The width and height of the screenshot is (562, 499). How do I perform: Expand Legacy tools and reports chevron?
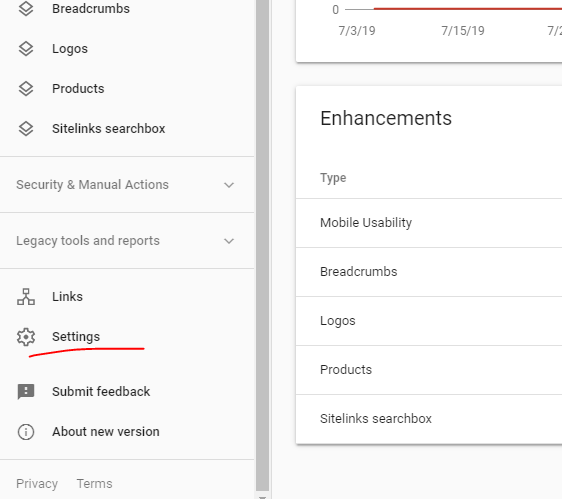(x=229, y=241)
